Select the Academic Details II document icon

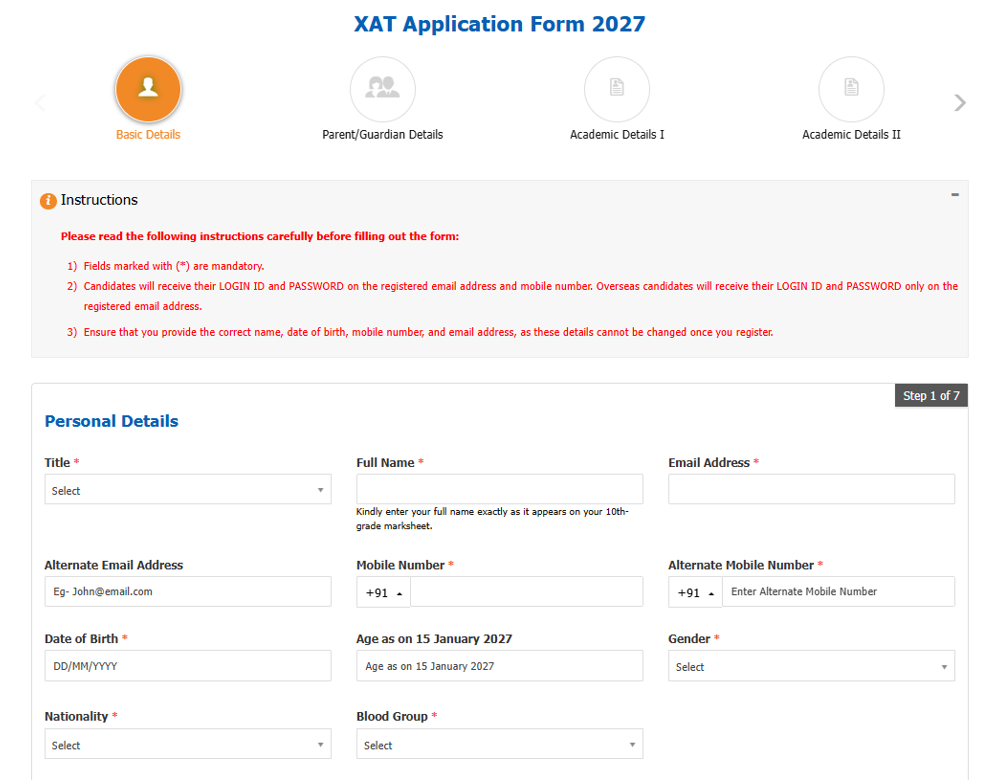(851, 89)
